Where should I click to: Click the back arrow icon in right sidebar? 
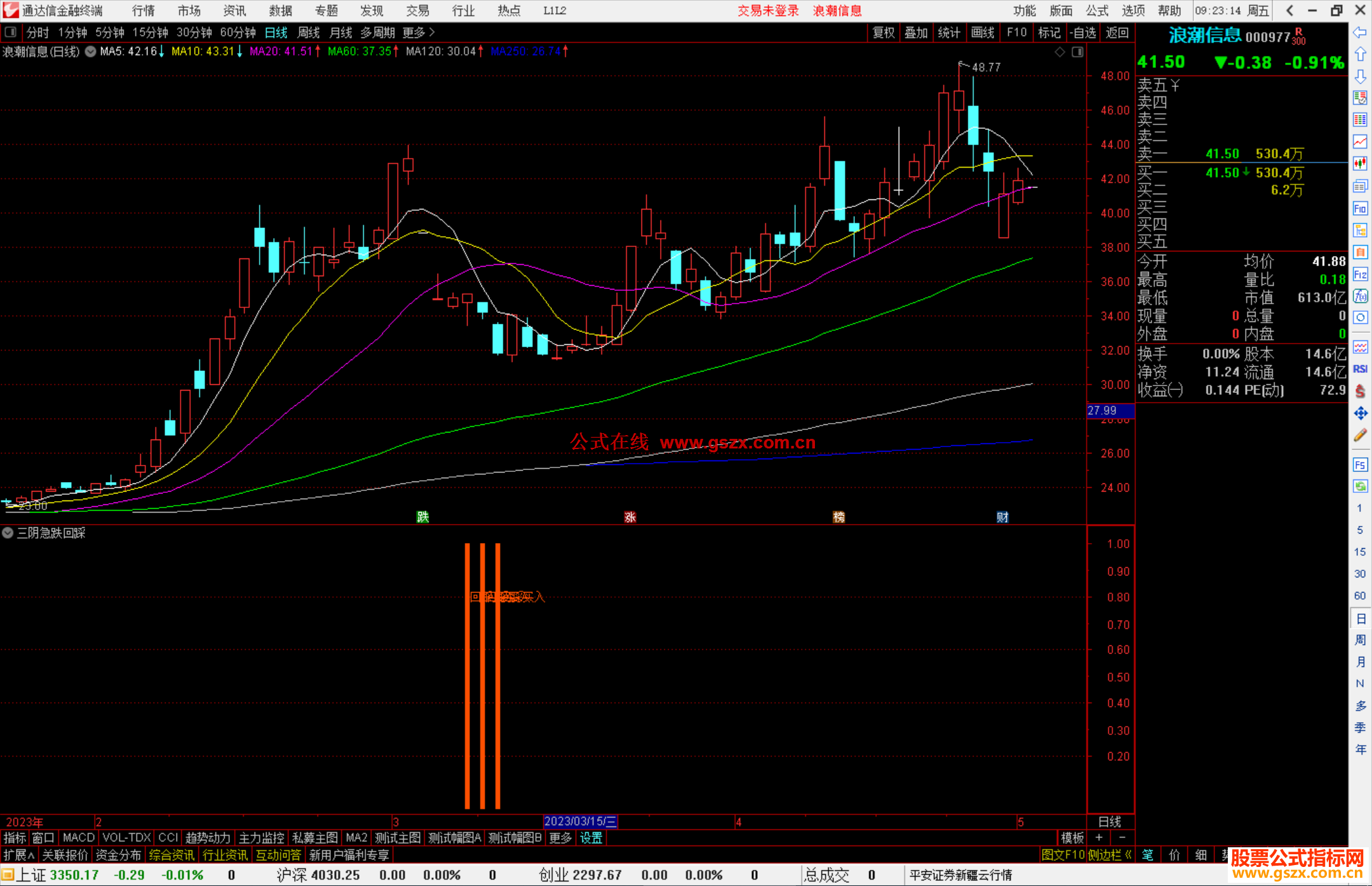pos(1359,32)
